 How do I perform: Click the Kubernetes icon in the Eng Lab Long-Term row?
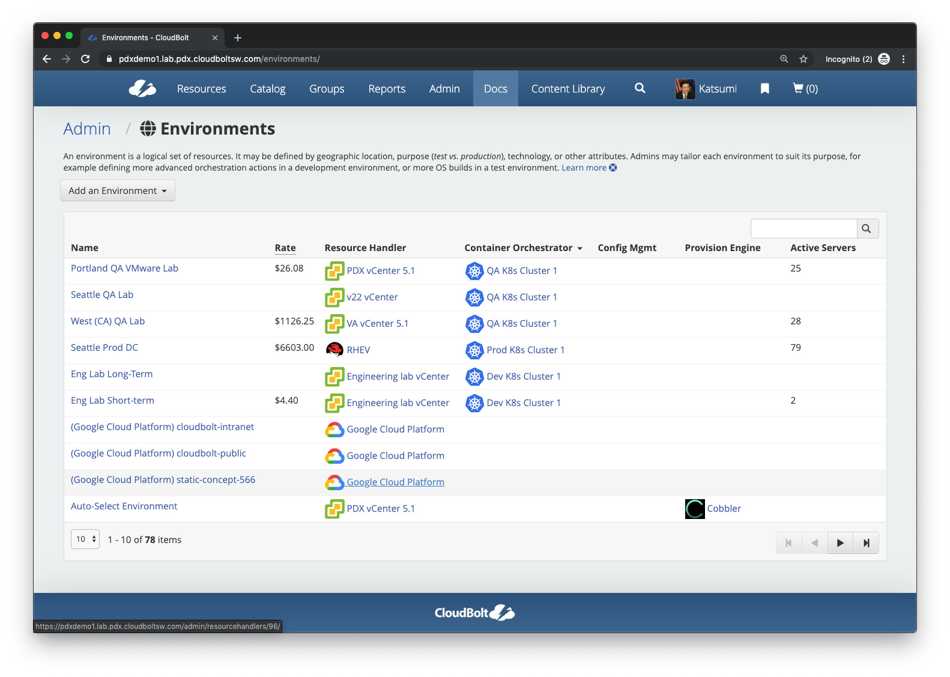point(474,376)
